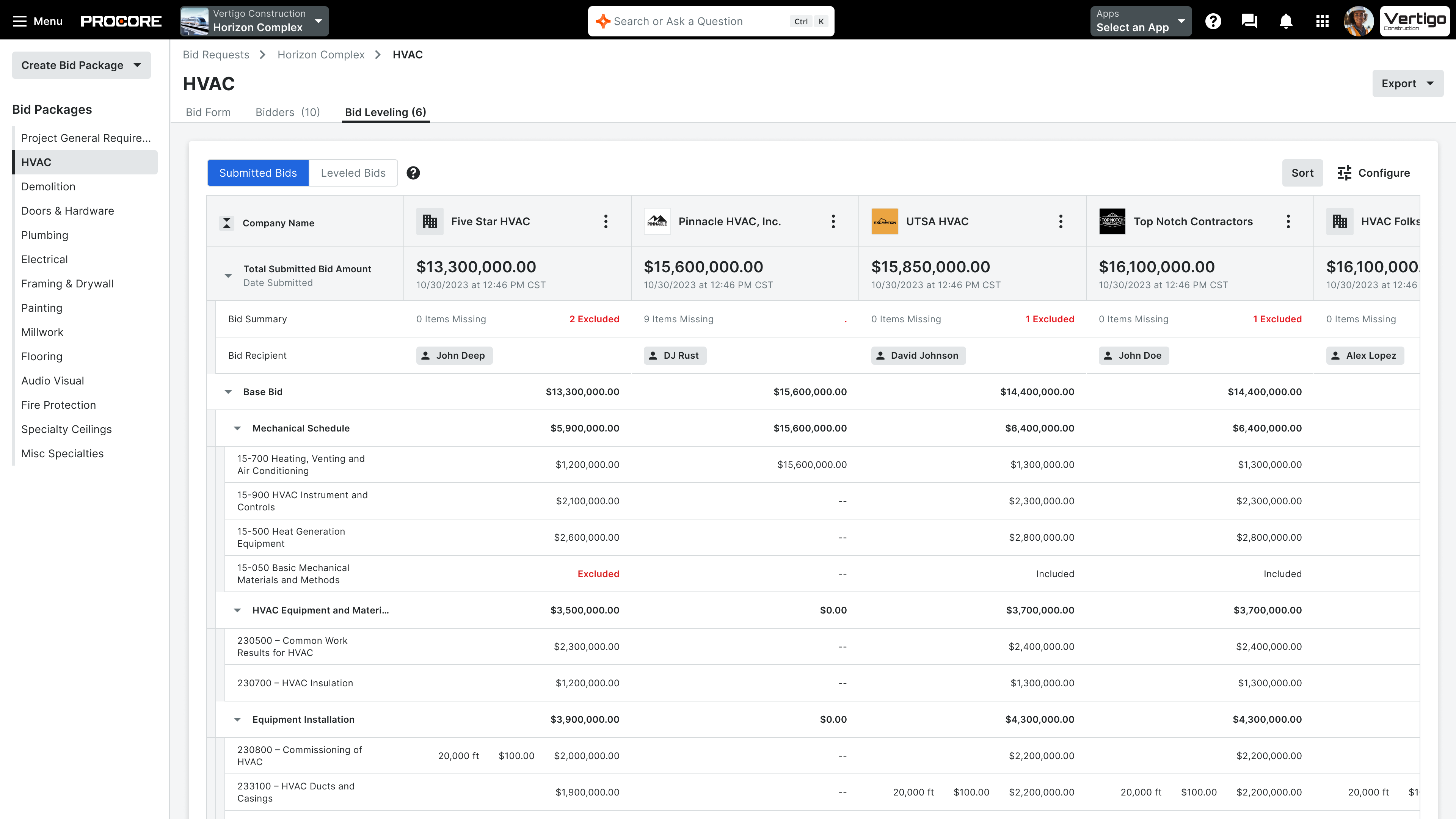Click the Search or Ask a Question field
1456x819 pixels.
click(695, 22)
